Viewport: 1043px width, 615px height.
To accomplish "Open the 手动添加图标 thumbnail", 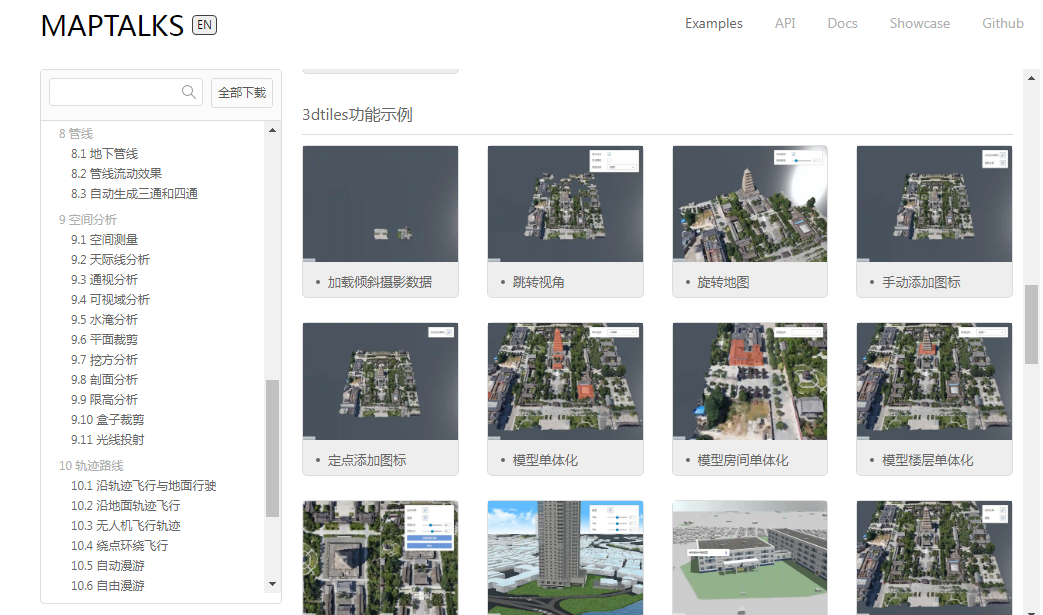I will 935,203.
